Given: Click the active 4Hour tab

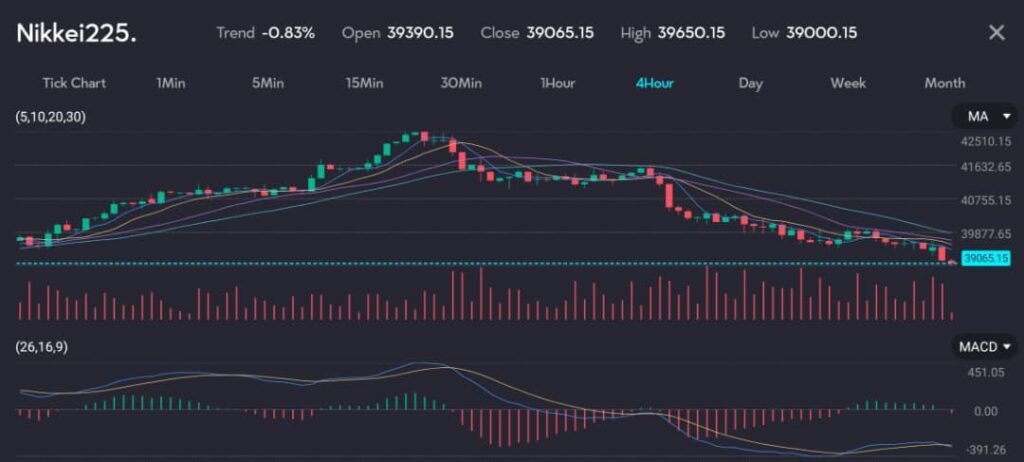Looking at the screenshot, I should (x=654, y=83).
